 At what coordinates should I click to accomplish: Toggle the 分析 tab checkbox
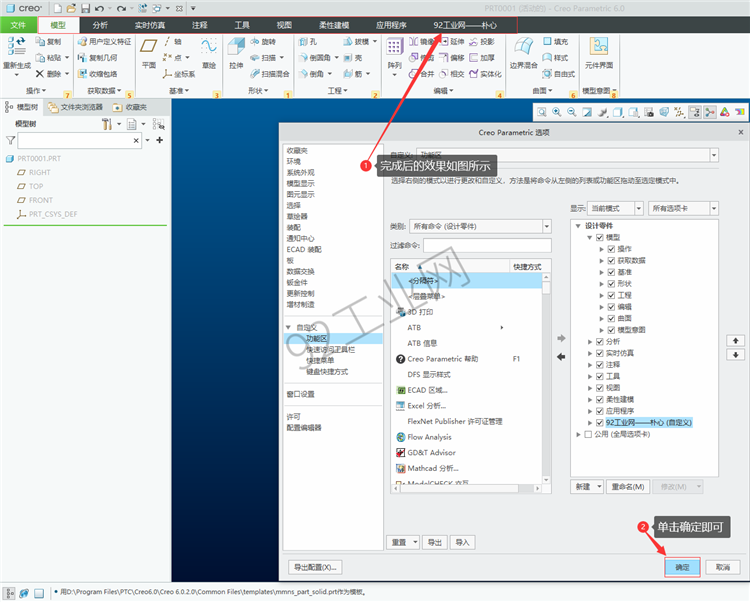[x=599, y=341]
